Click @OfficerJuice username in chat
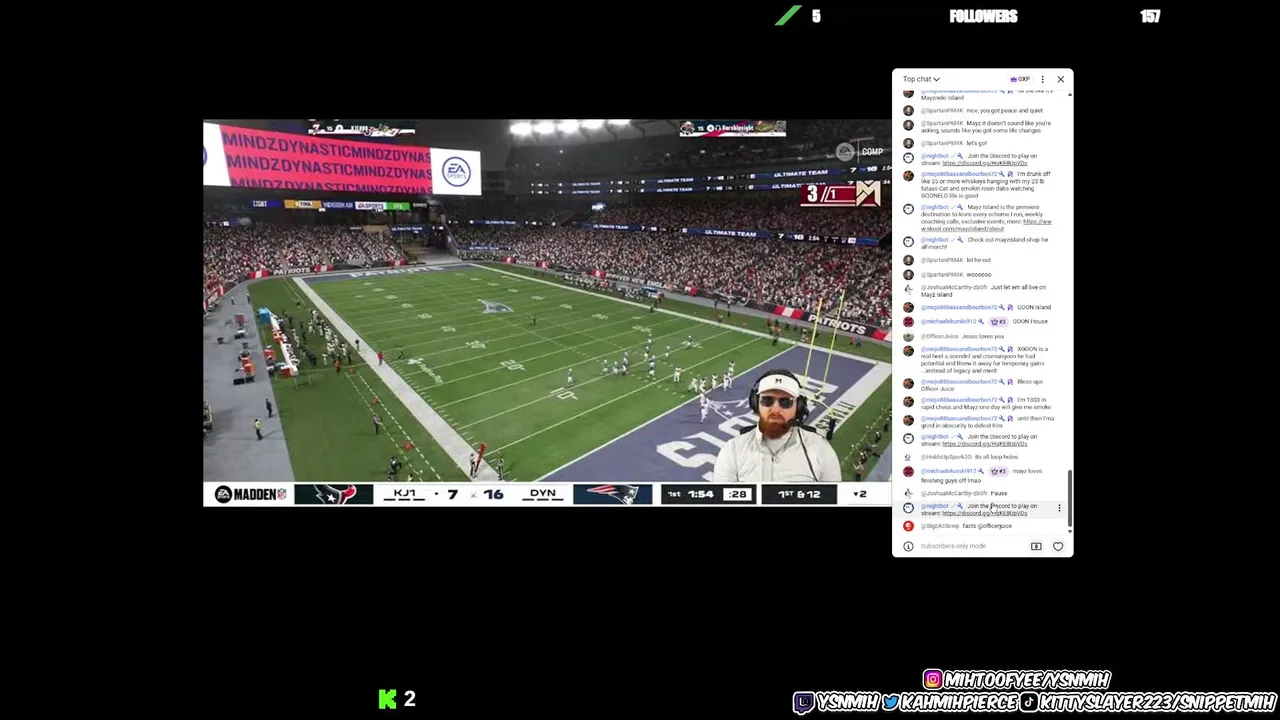 click(x=939, y=336)
